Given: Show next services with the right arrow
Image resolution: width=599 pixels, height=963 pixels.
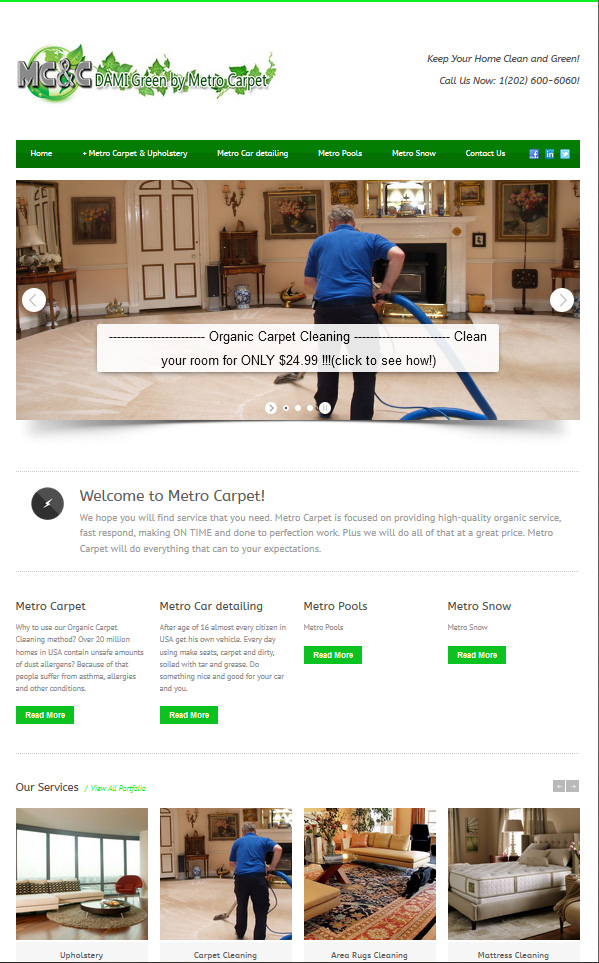Looking at the screenshot, I should (x=573, y=786).
